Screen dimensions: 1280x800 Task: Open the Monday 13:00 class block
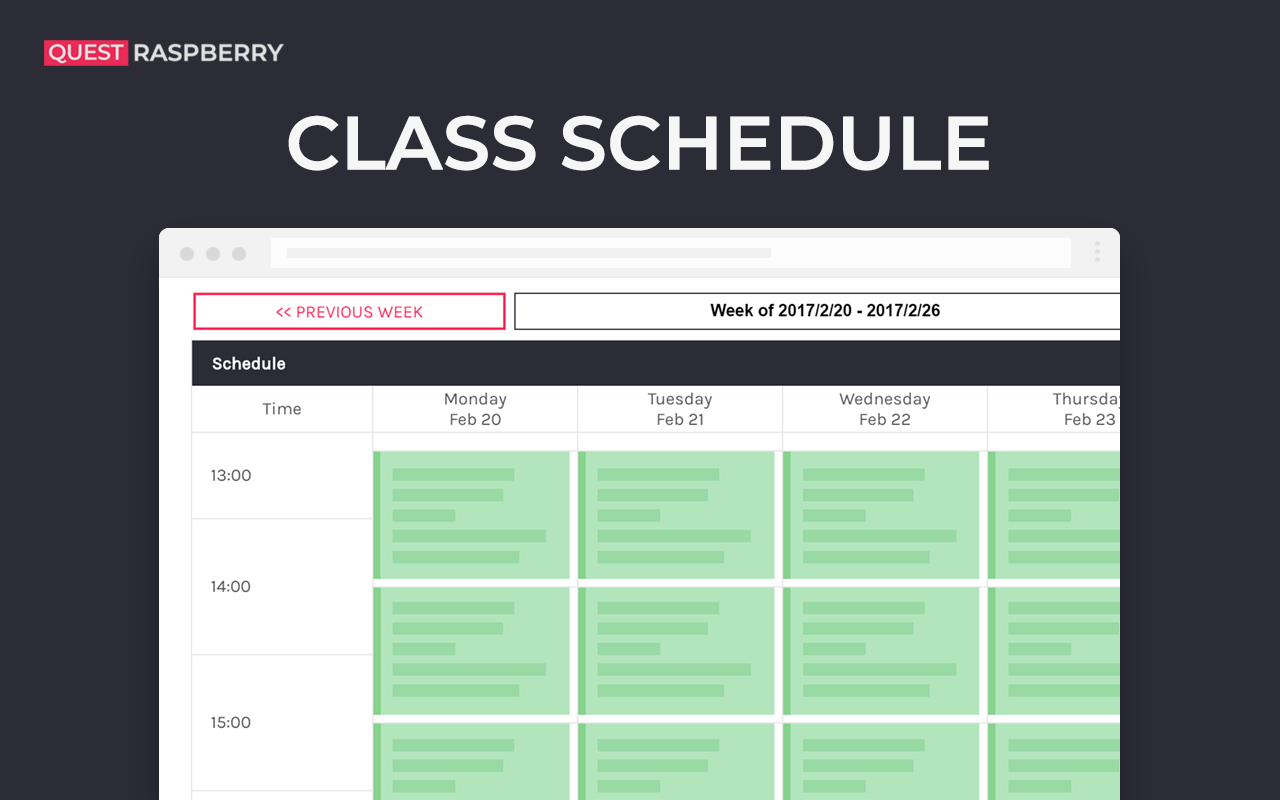click(473, 515)
